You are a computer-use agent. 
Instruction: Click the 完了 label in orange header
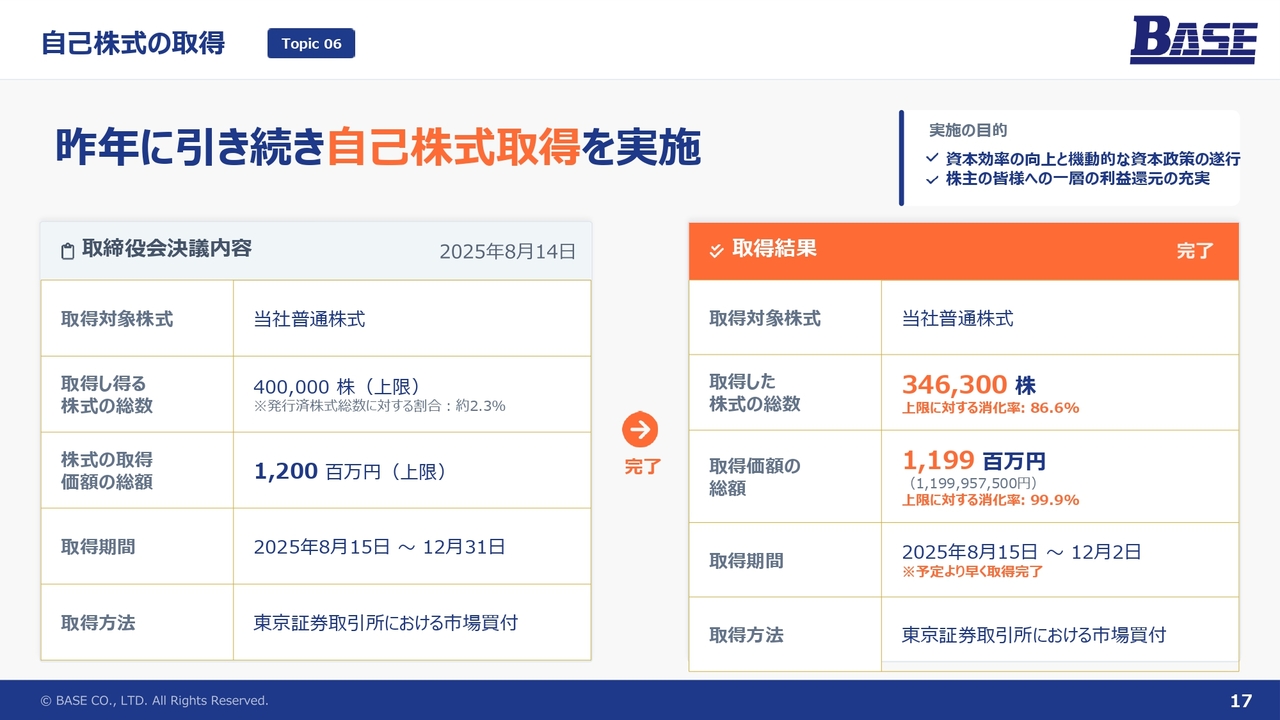point(1194,251)
